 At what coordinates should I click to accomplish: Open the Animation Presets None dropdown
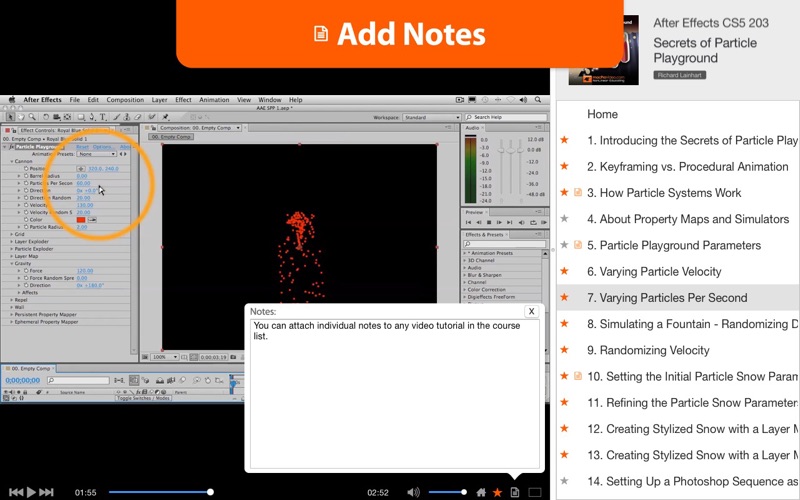pyautogui.click(x=96, y=154)
